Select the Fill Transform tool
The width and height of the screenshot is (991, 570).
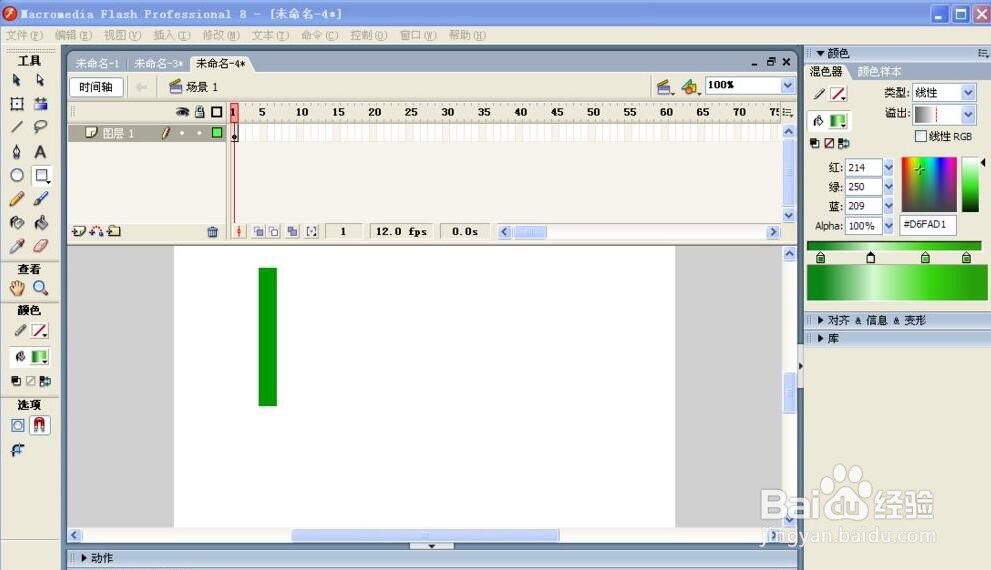[40, 104]
